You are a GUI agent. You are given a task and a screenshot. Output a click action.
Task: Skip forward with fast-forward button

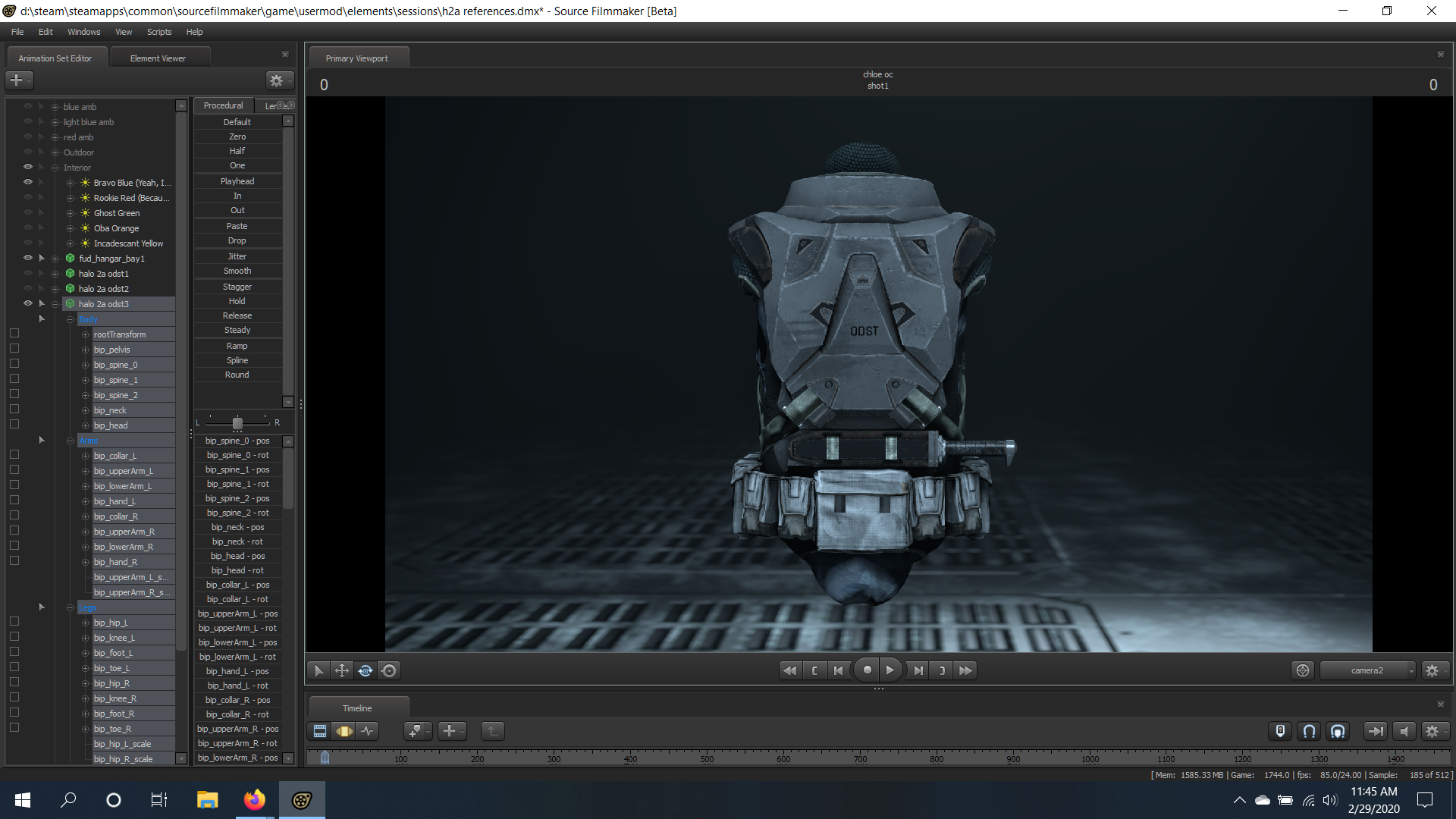(965, 670)
